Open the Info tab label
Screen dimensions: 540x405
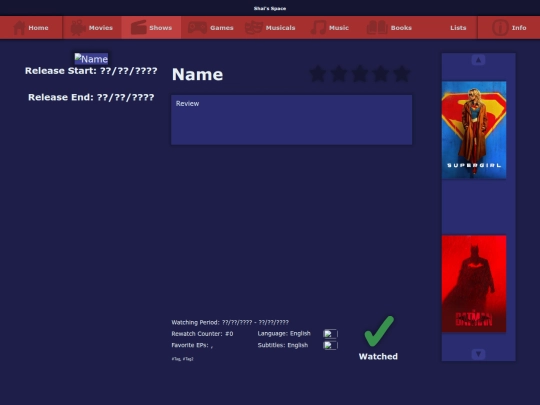pyautogui.click(x=519, y=28)
